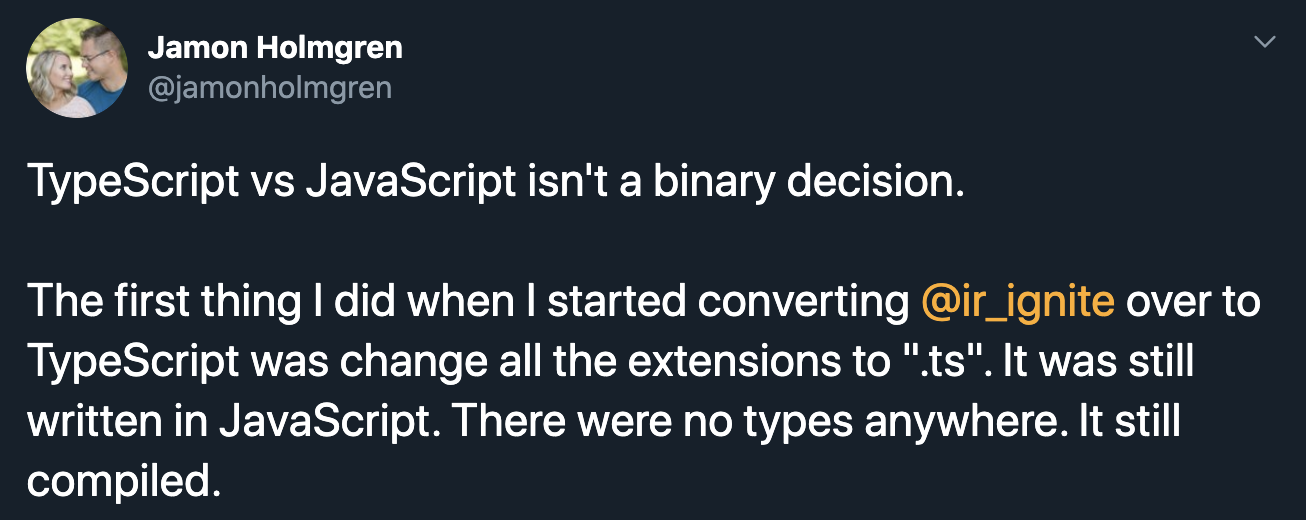Click the final word "compiled."
This screenshot has height=520, width=1306.
(x=122, y=482)
